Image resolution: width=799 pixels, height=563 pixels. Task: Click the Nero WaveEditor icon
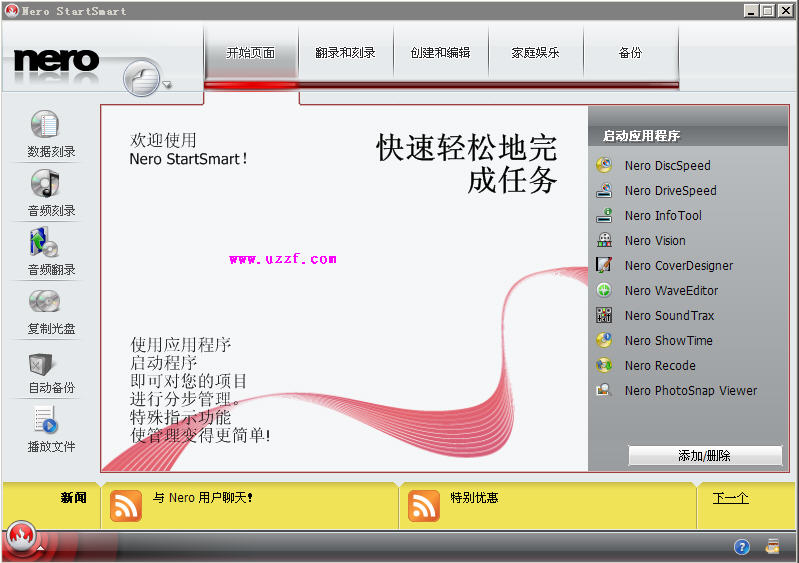604,290
